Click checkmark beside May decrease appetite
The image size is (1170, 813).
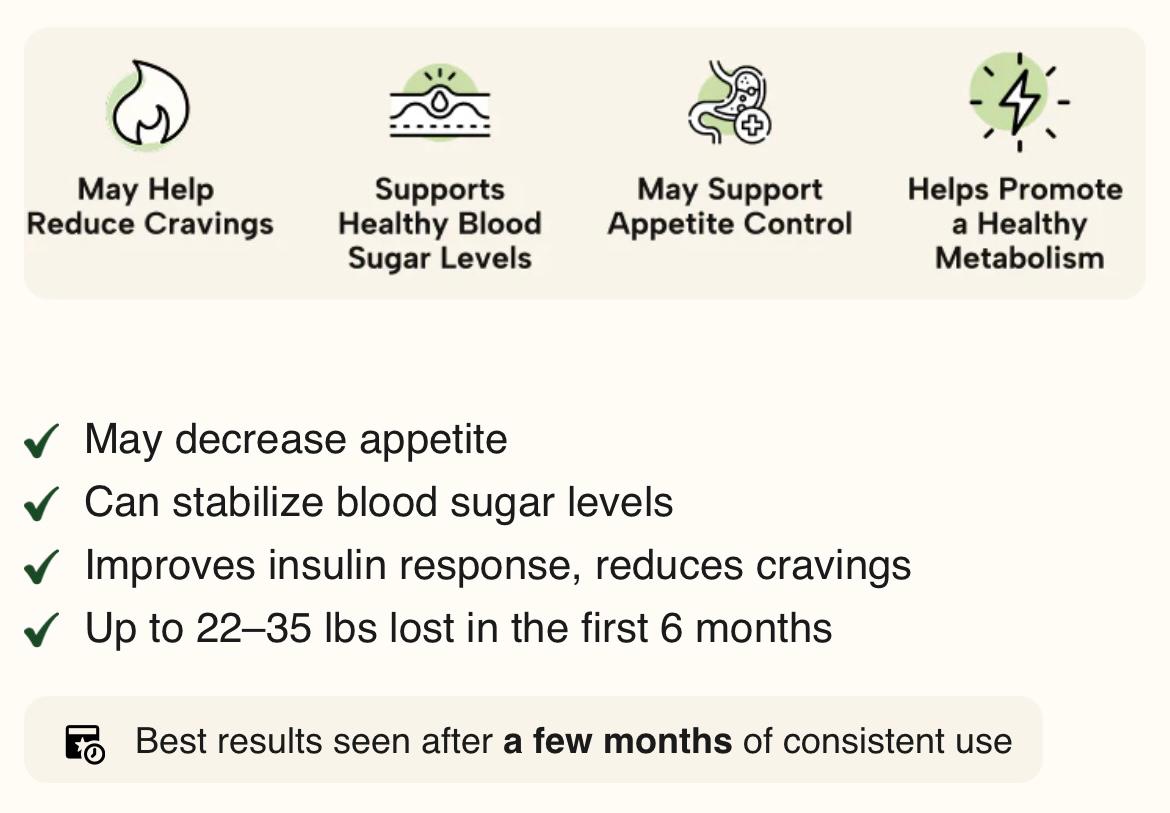coord(42,440)
